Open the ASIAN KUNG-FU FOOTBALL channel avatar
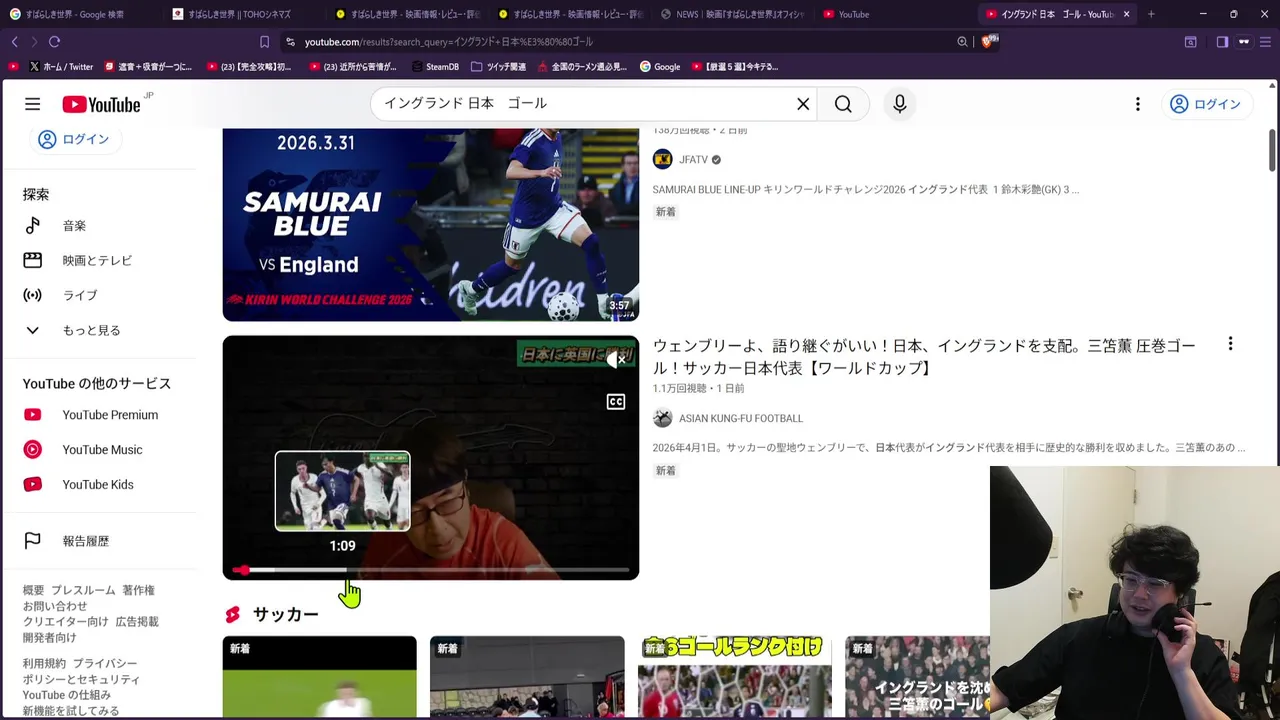Viewport: 1280px width, 720px height. [x=662, y=418]
